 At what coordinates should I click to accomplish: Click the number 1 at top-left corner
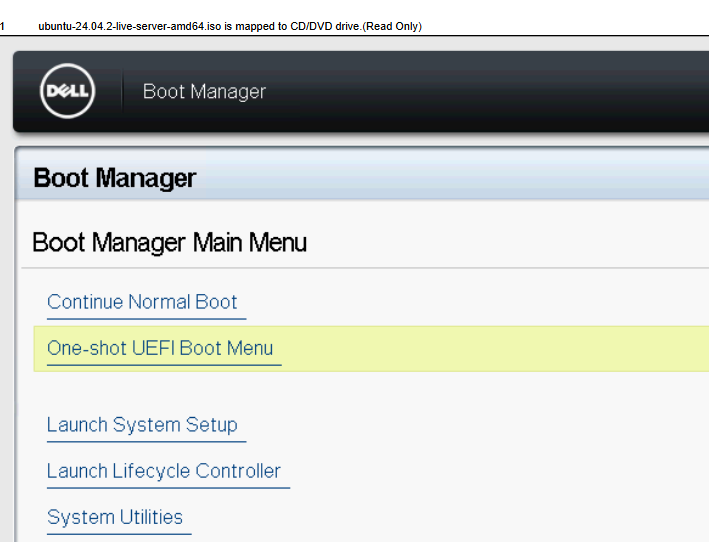(x=3, y=26)
